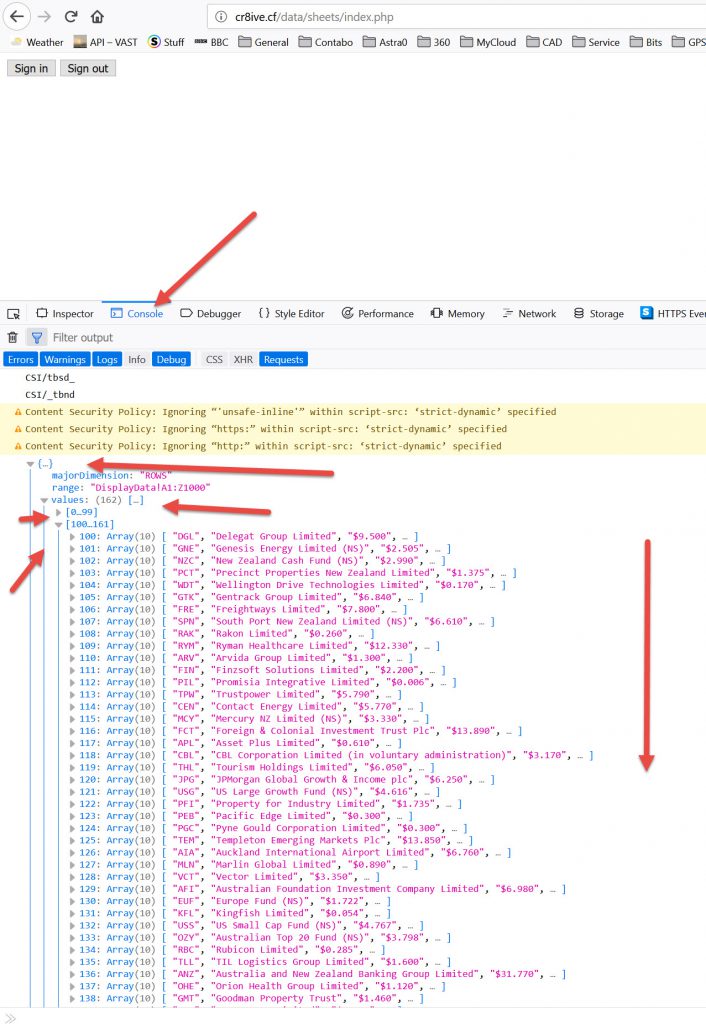706x1024 pixels.
Task: Switch to the Network tab
Action: (x=527, y=313)
